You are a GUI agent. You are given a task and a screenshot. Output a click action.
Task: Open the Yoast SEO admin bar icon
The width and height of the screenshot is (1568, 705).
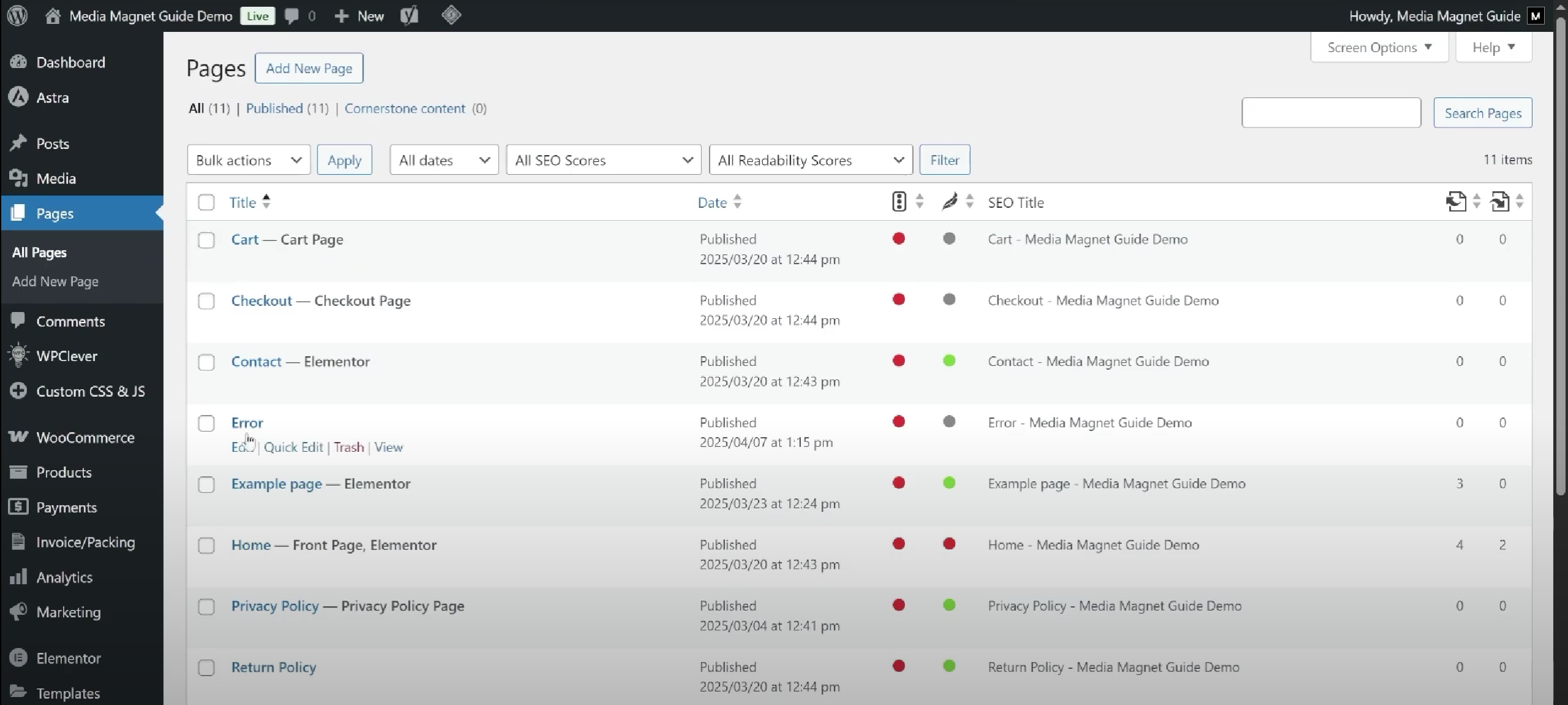409,15
